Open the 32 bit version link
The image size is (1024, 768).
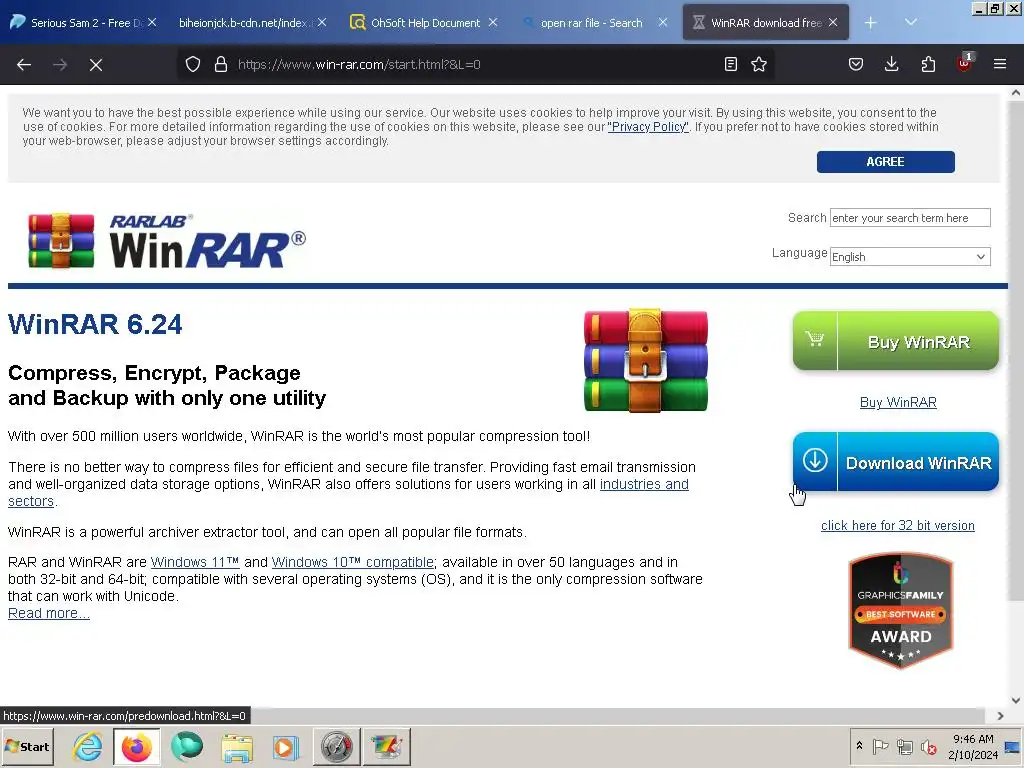point(897,526)
